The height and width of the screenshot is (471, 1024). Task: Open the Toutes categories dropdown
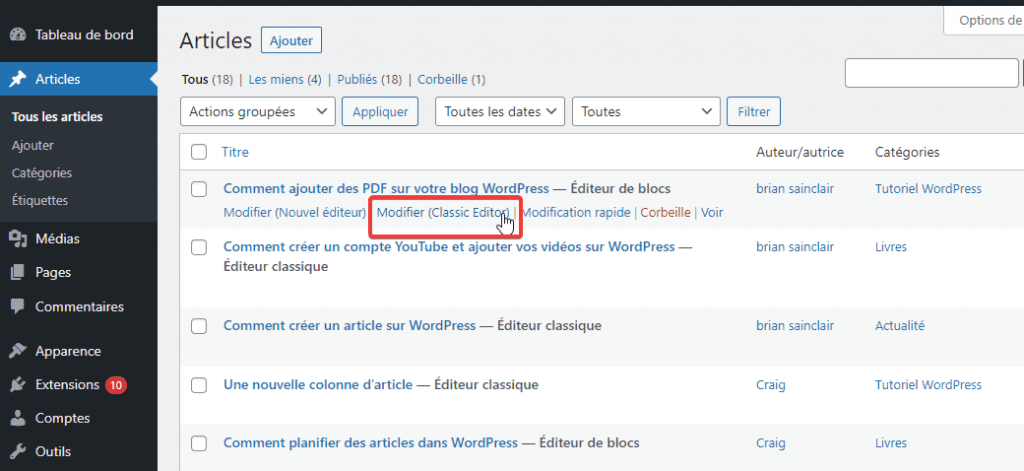coord(646,112)
